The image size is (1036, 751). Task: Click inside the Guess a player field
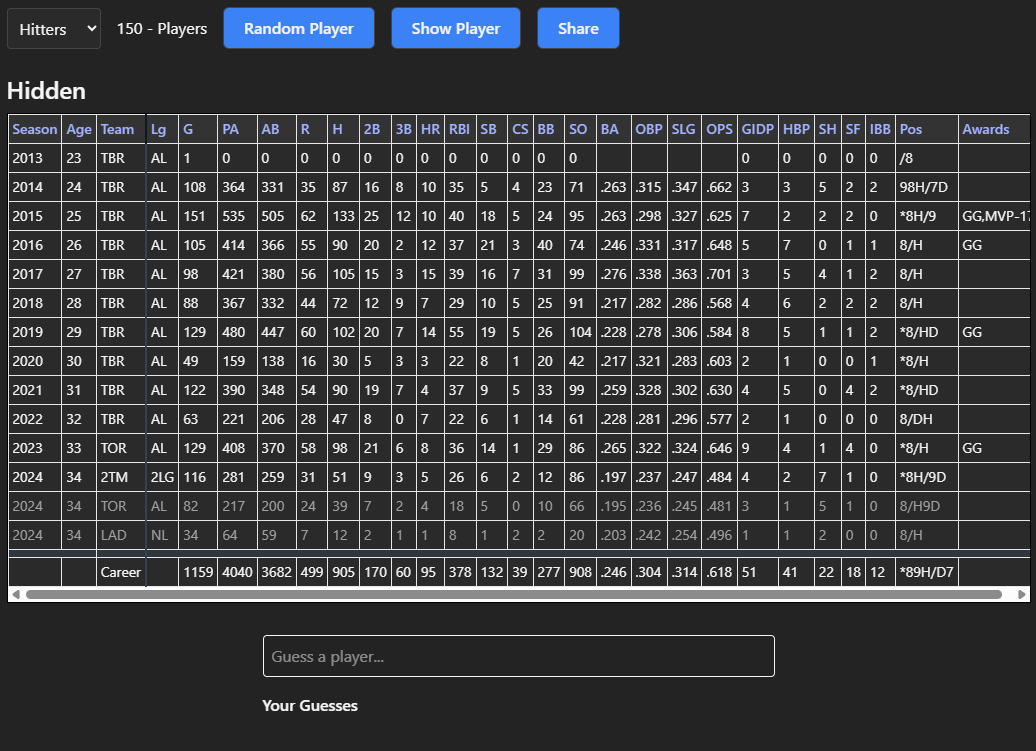pos(518,656)
